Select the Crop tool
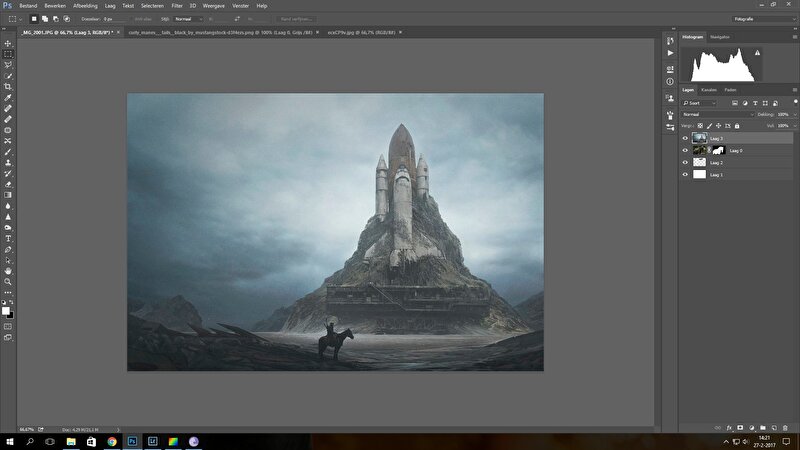The width and height of the screenshot is (800, 450). 8,87
